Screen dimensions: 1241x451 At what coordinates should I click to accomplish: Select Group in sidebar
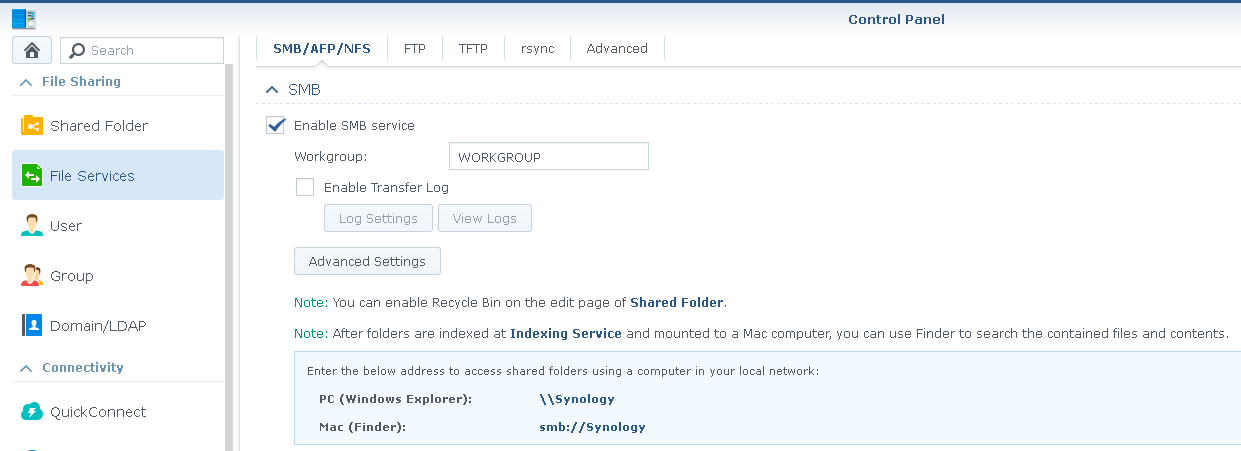pos(118,276)
